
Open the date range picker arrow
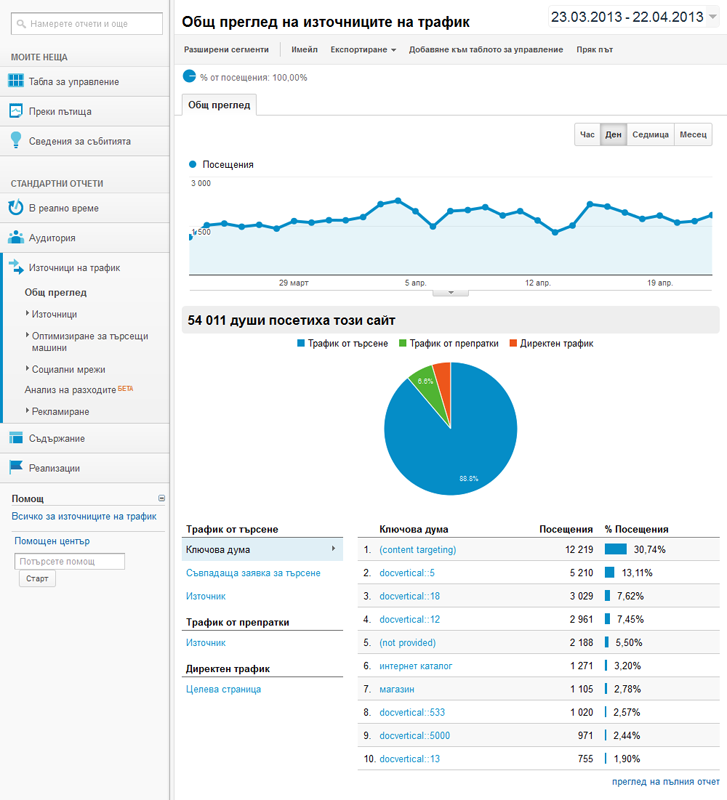[713, 17]
